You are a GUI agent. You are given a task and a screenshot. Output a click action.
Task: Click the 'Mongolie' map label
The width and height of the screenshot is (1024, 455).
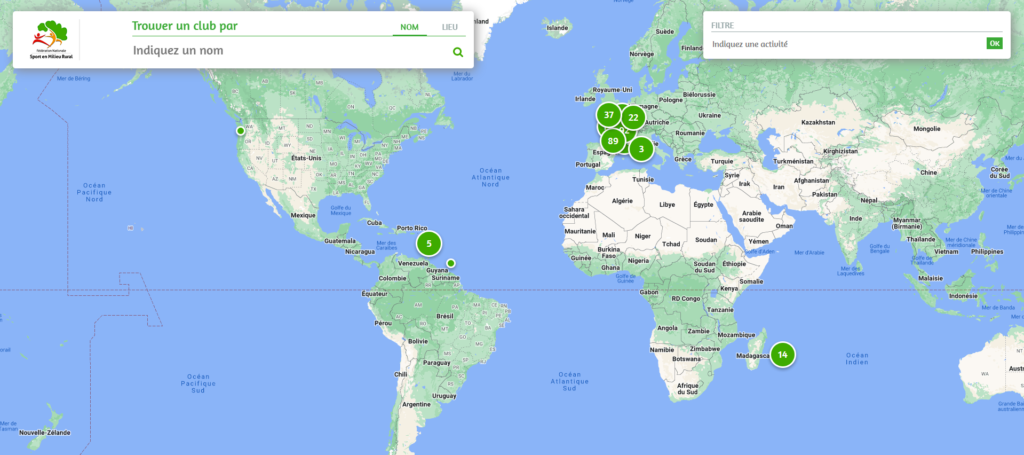(x=927, y=129)
